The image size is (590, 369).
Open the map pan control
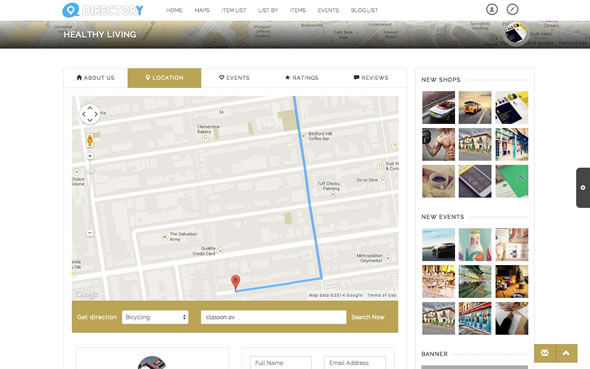pos(90,114)
